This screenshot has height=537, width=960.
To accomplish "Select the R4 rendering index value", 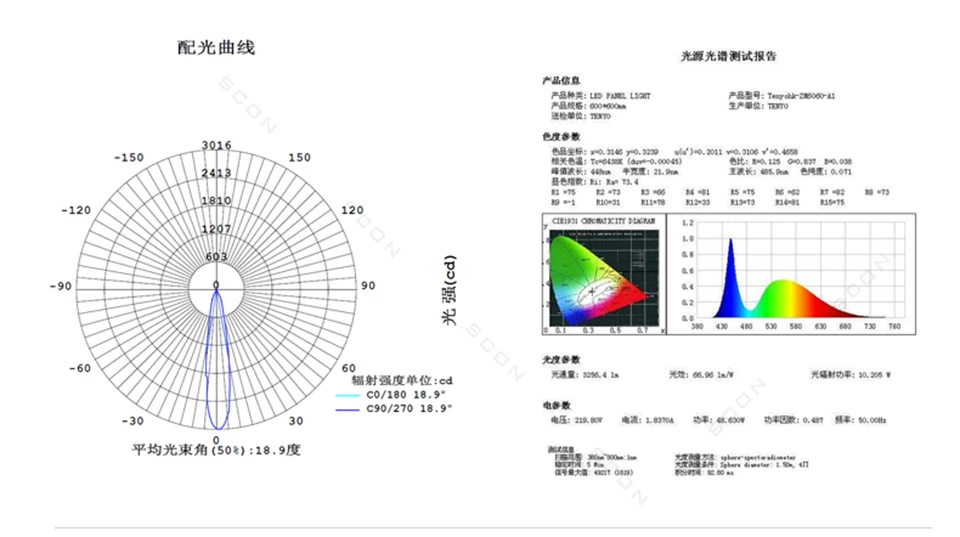I will coord(697,192).
